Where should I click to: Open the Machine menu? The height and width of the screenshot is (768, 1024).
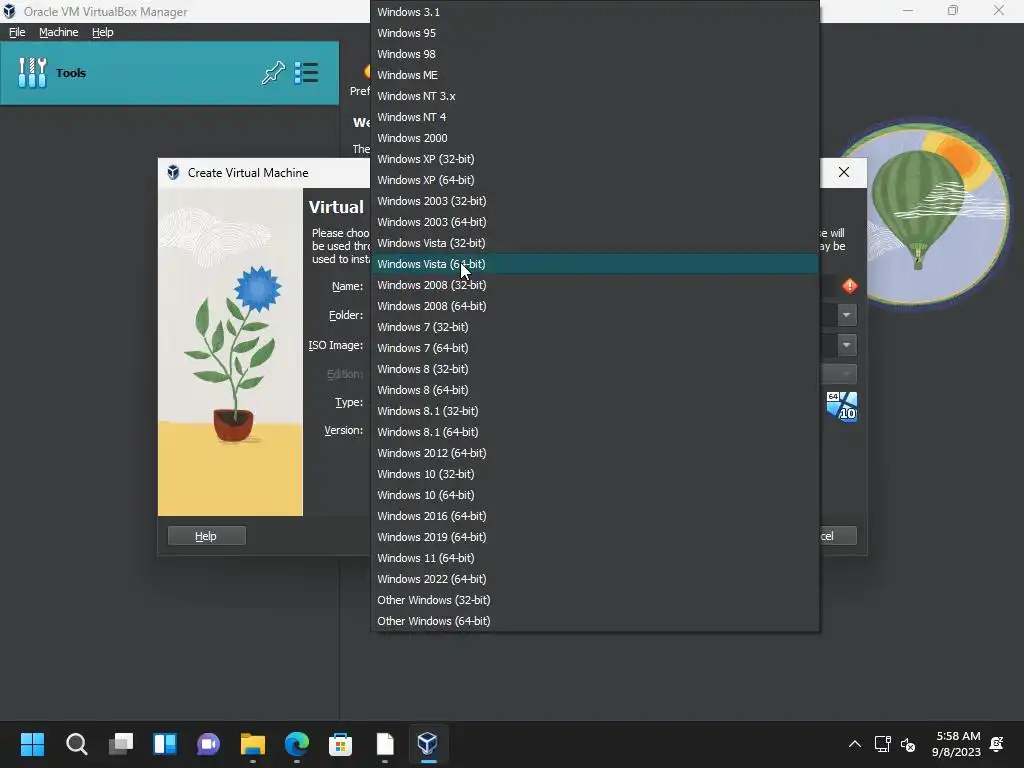point(59,32)
